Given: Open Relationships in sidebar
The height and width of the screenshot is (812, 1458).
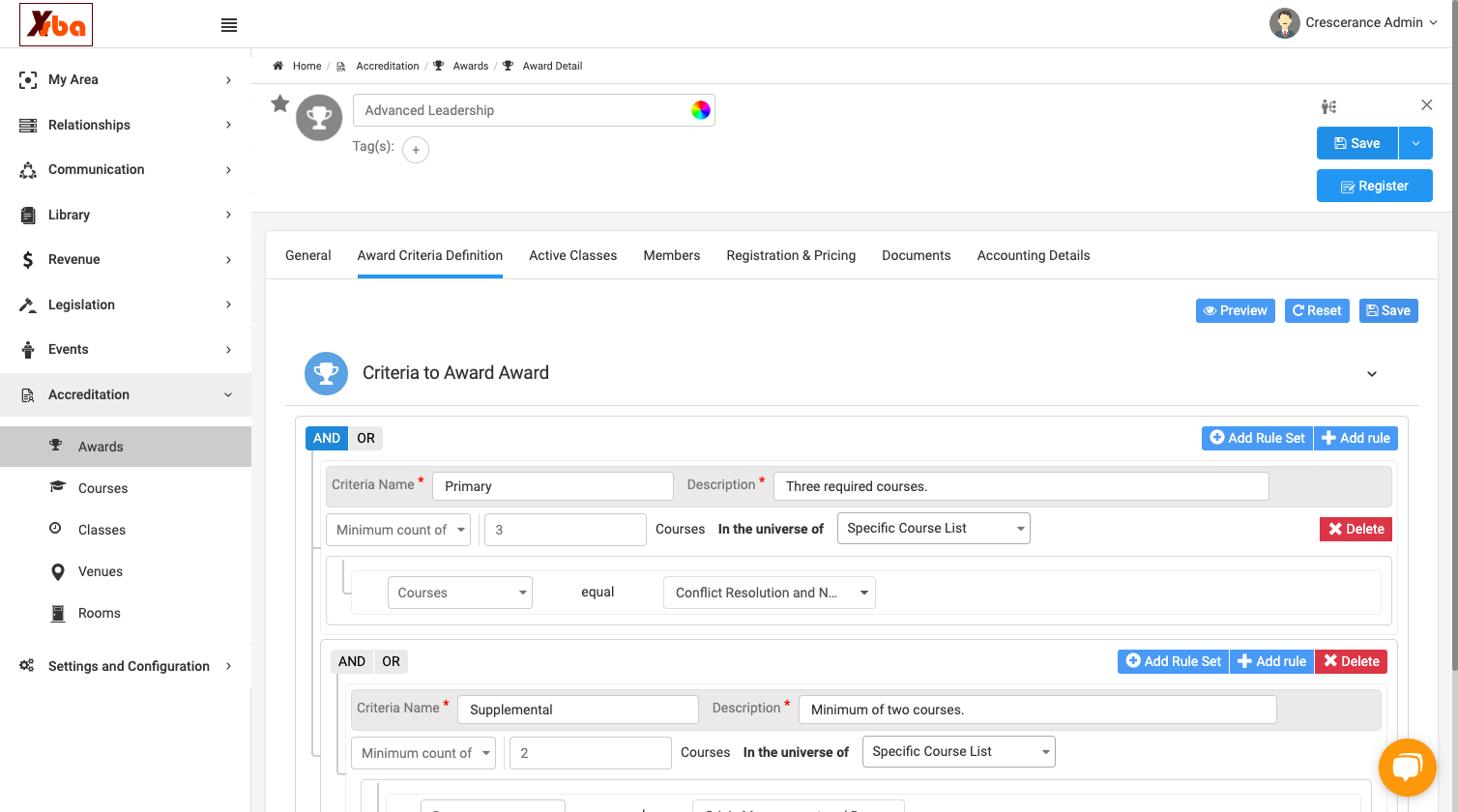Looking at the screenshot, I should pyautogui.click(x=126, y=125).
